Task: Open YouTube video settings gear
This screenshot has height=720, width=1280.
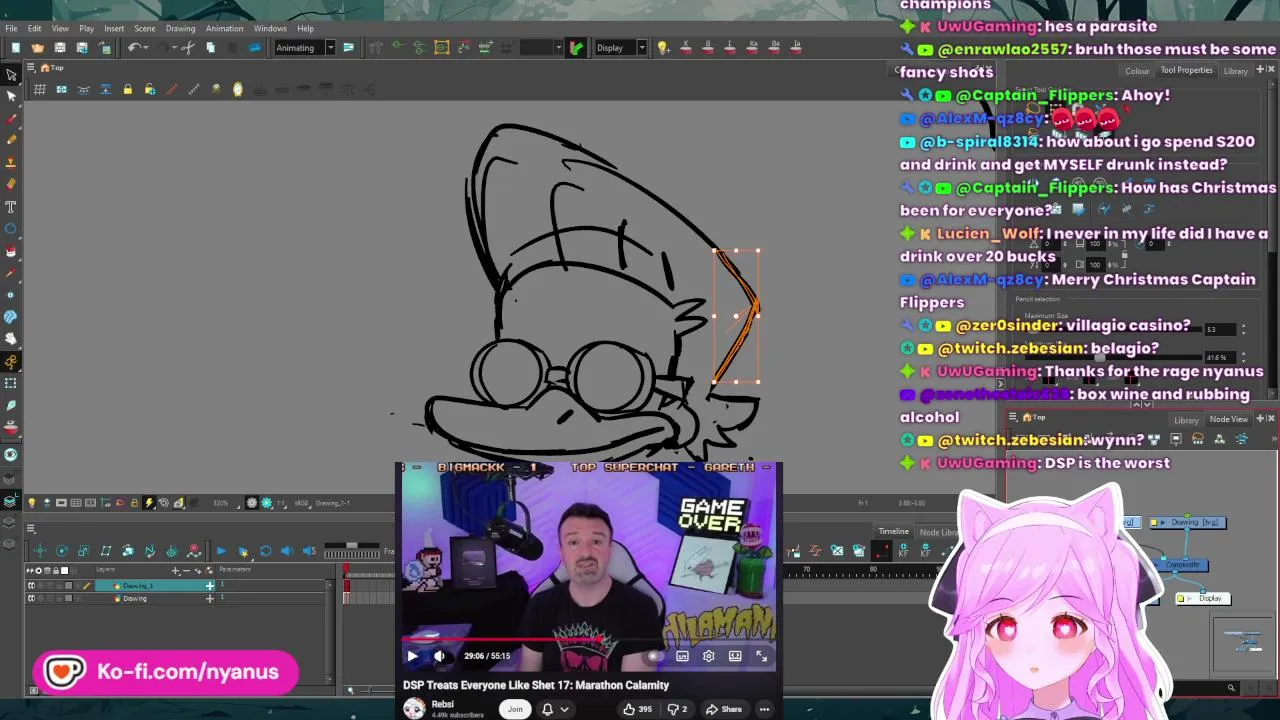Action: coord(709,656)
